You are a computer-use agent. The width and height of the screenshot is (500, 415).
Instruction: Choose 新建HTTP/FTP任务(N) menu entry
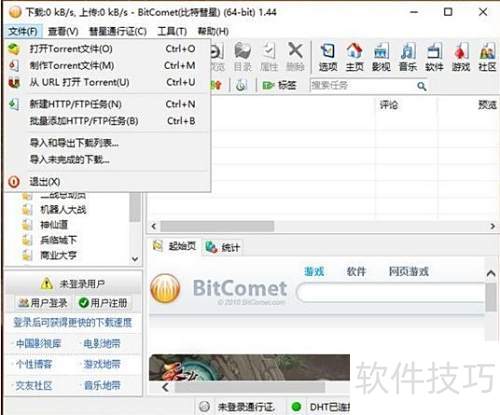point(107,104)
